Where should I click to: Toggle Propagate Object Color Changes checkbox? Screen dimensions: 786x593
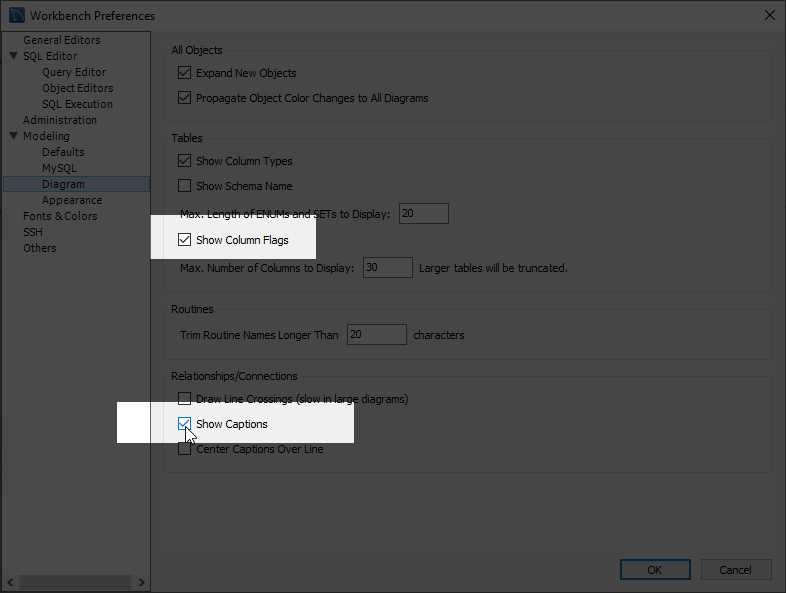(x=184, y=98)
